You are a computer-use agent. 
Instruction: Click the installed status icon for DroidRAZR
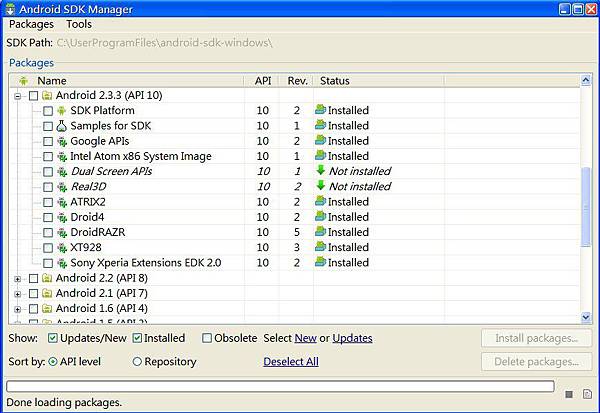pyautogui.click(x=320, y=232)
